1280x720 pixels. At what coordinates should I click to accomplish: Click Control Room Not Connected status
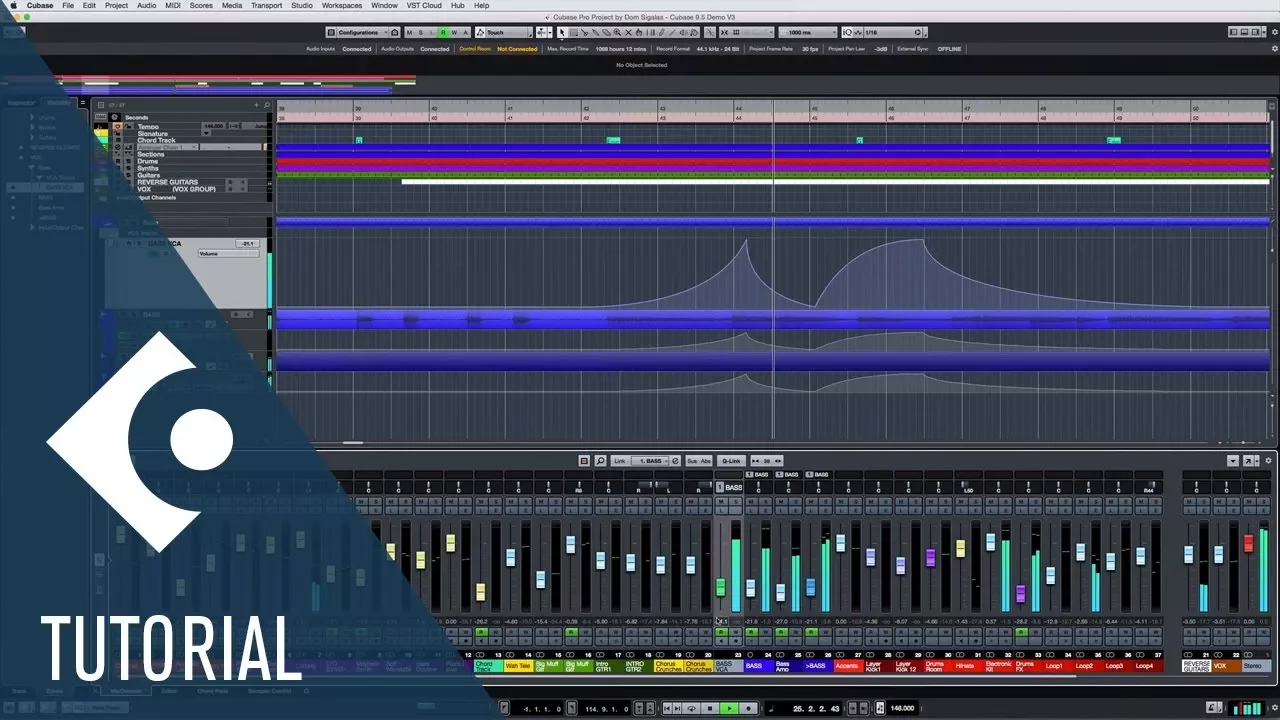pyautogui.click(x=498, y=49)
